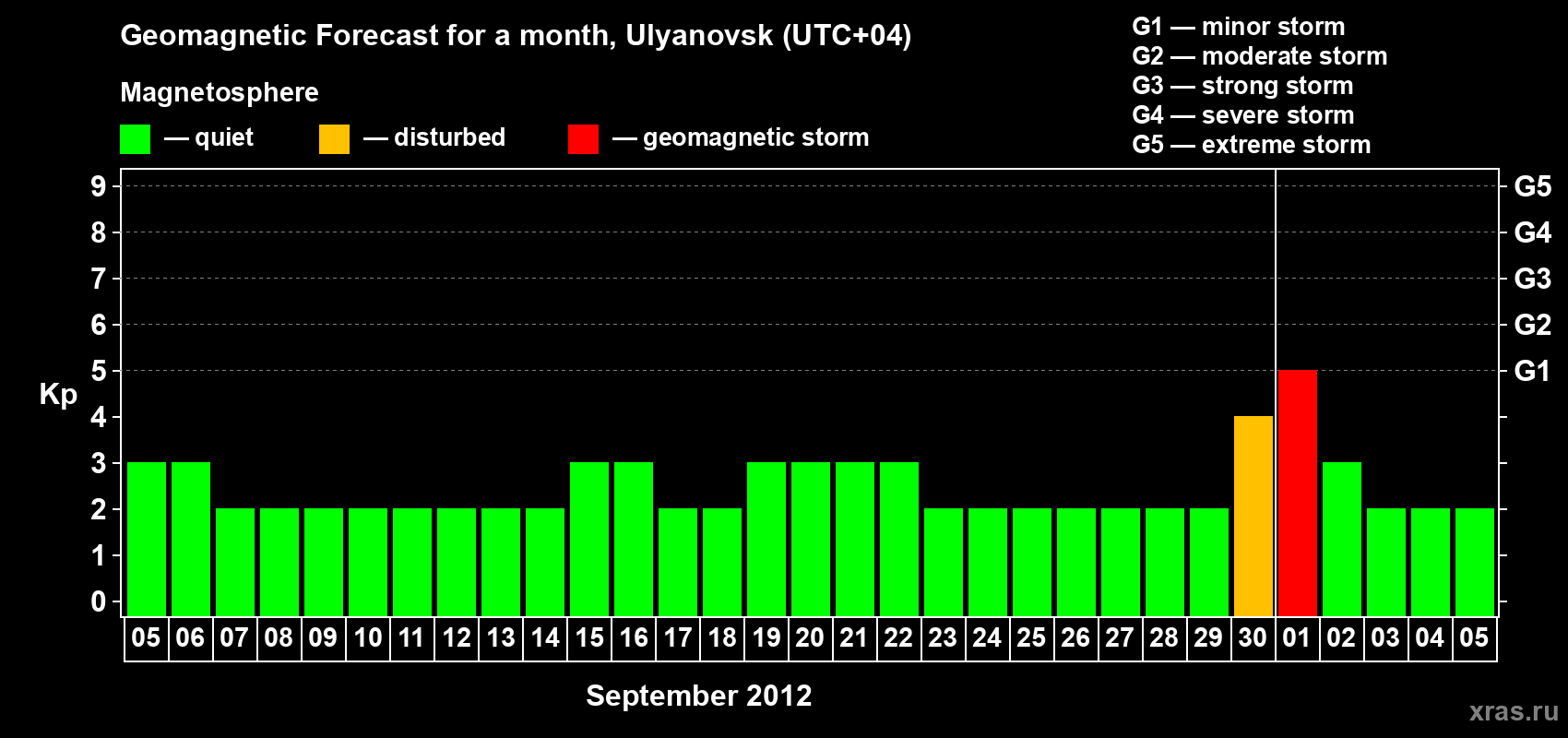Click the "Magnetosphere" heading
1568x738 pixels.
pyautogui.click(x=220, y=92)
